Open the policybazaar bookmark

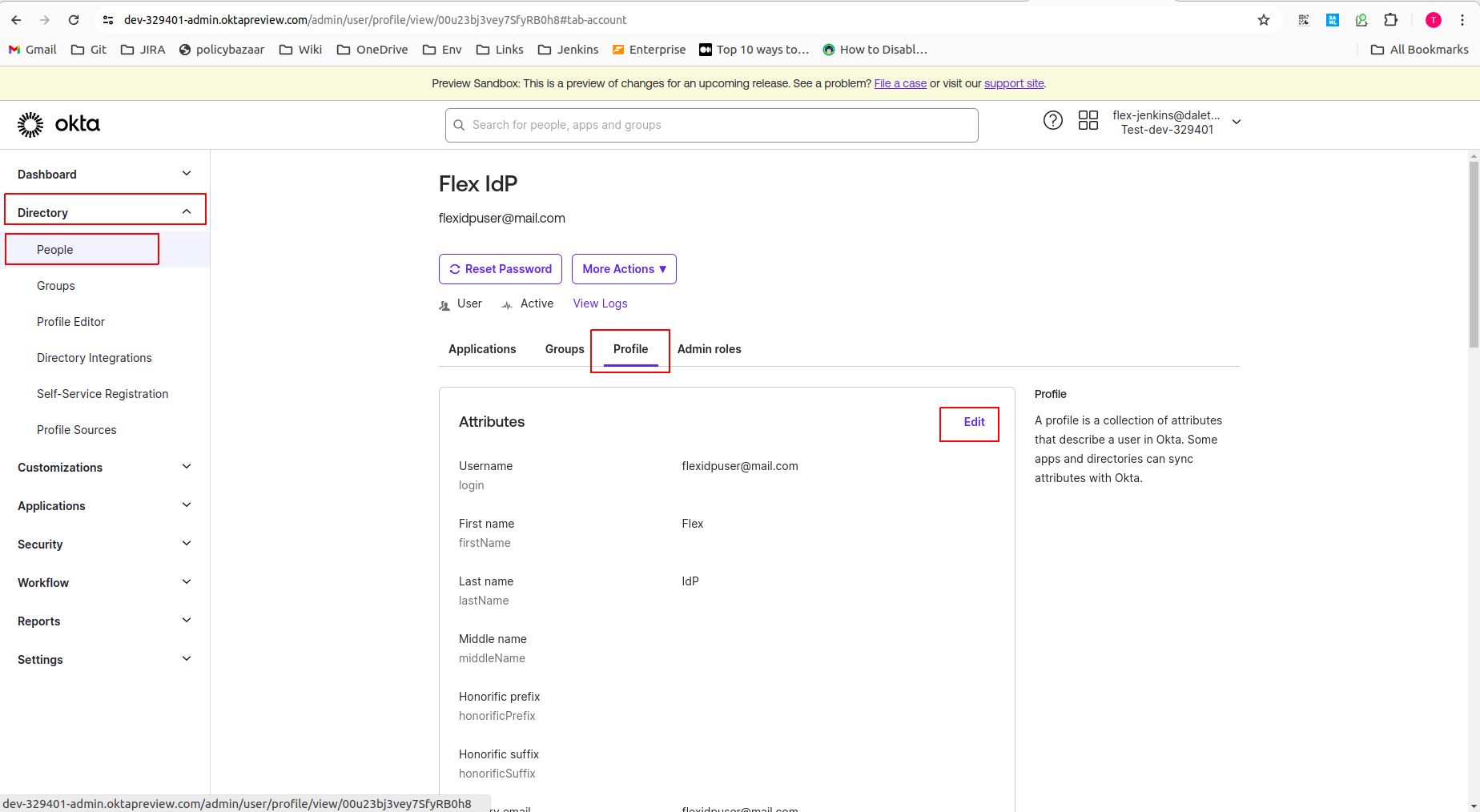tap(222, 50)
